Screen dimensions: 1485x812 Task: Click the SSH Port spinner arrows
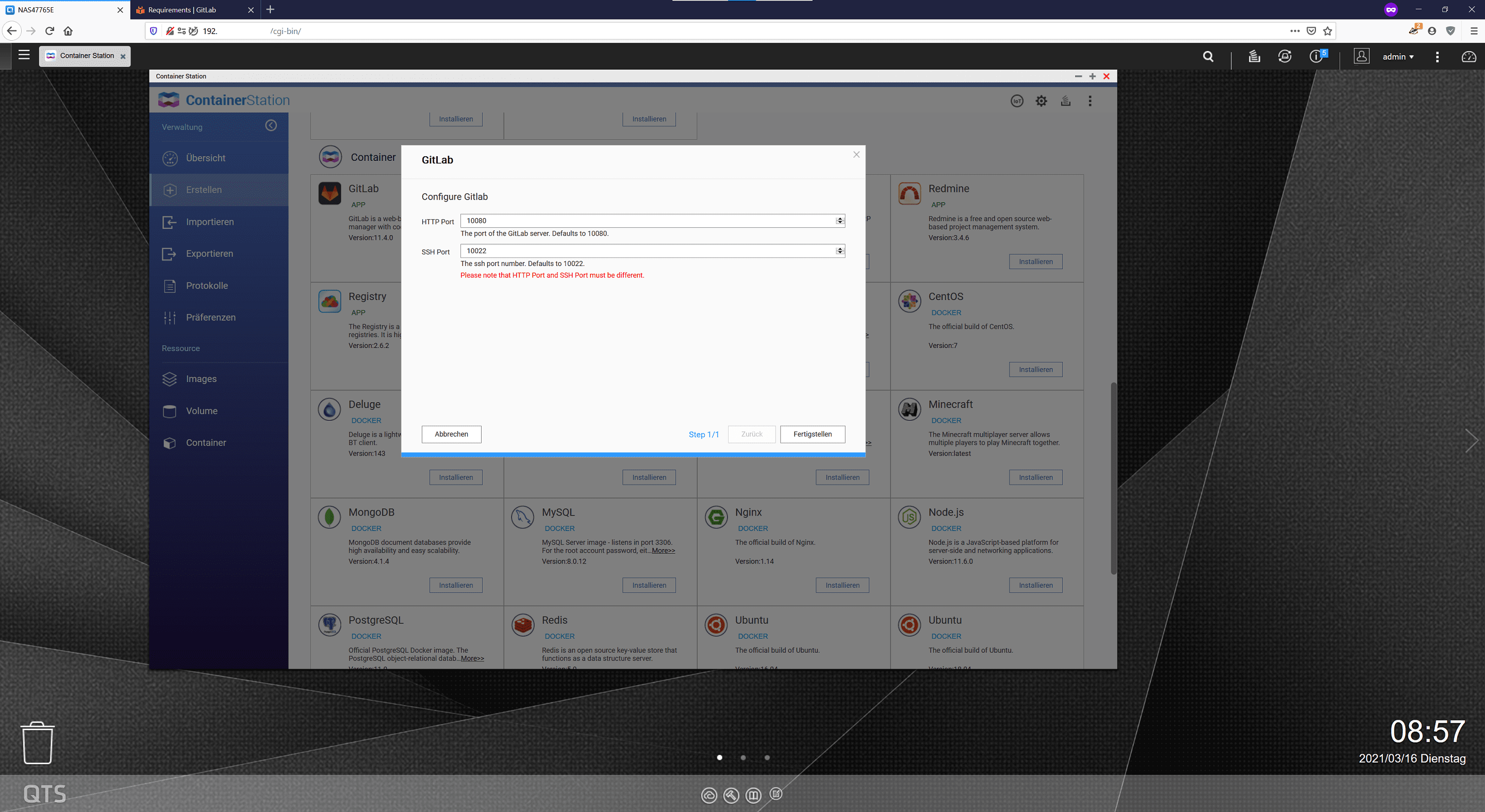pos(840,250)
